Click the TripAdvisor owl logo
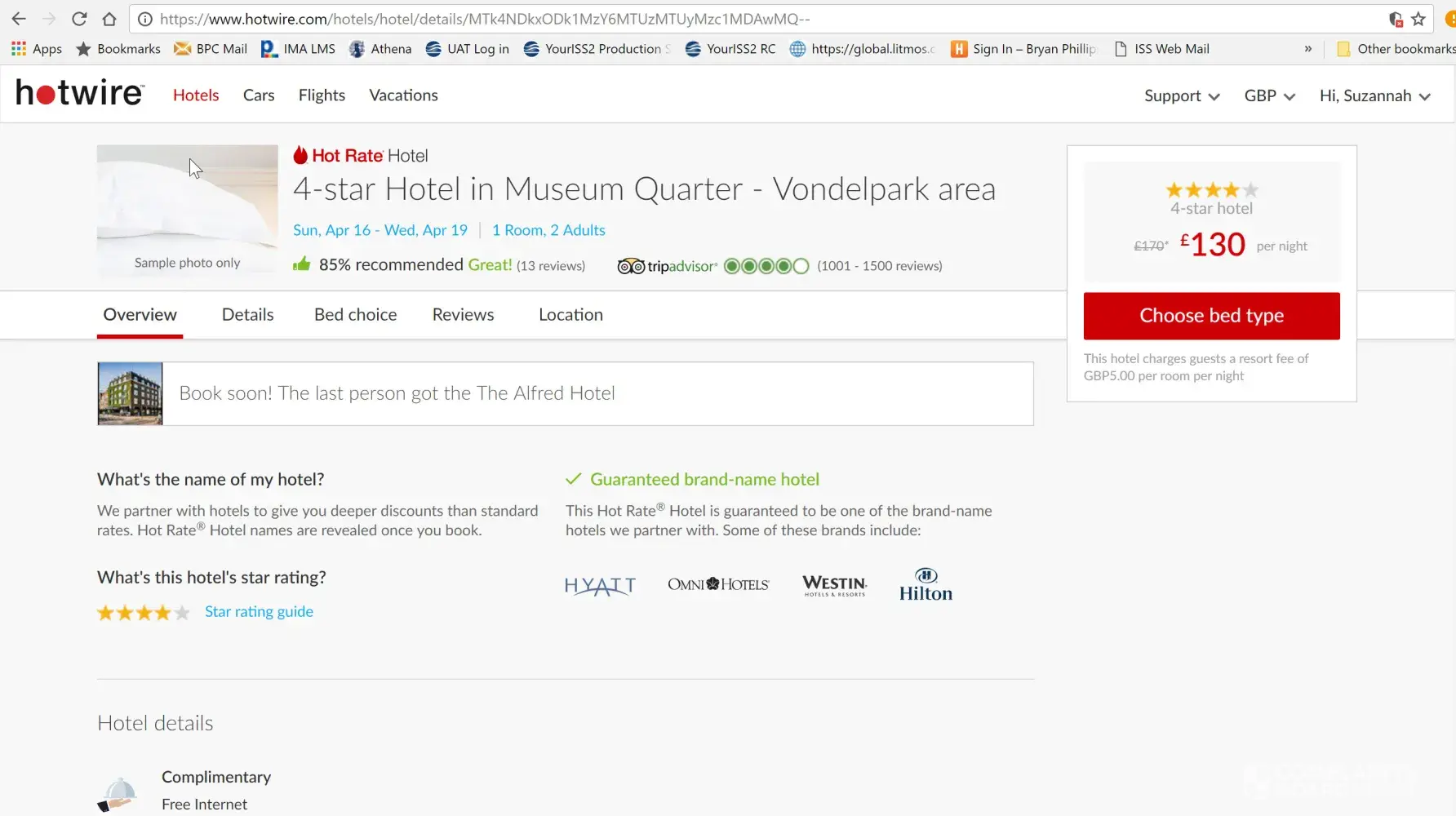1456x816 pixels. pyautogui.click(x=631, y=266)
